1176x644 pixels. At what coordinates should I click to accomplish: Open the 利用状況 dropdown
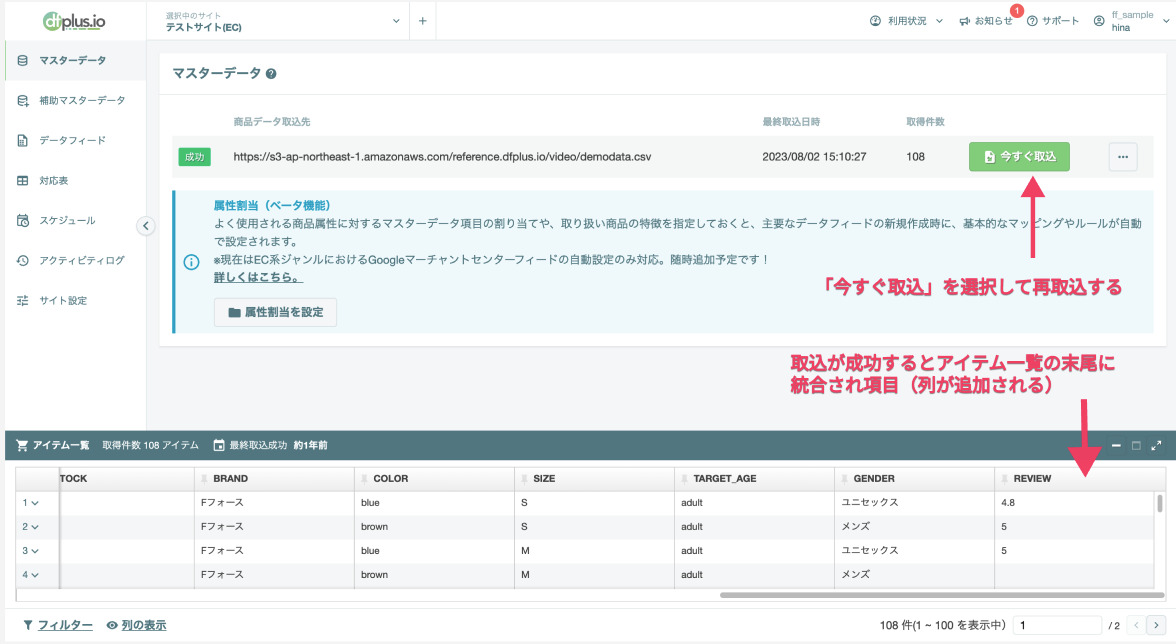(x=905, y=21)
